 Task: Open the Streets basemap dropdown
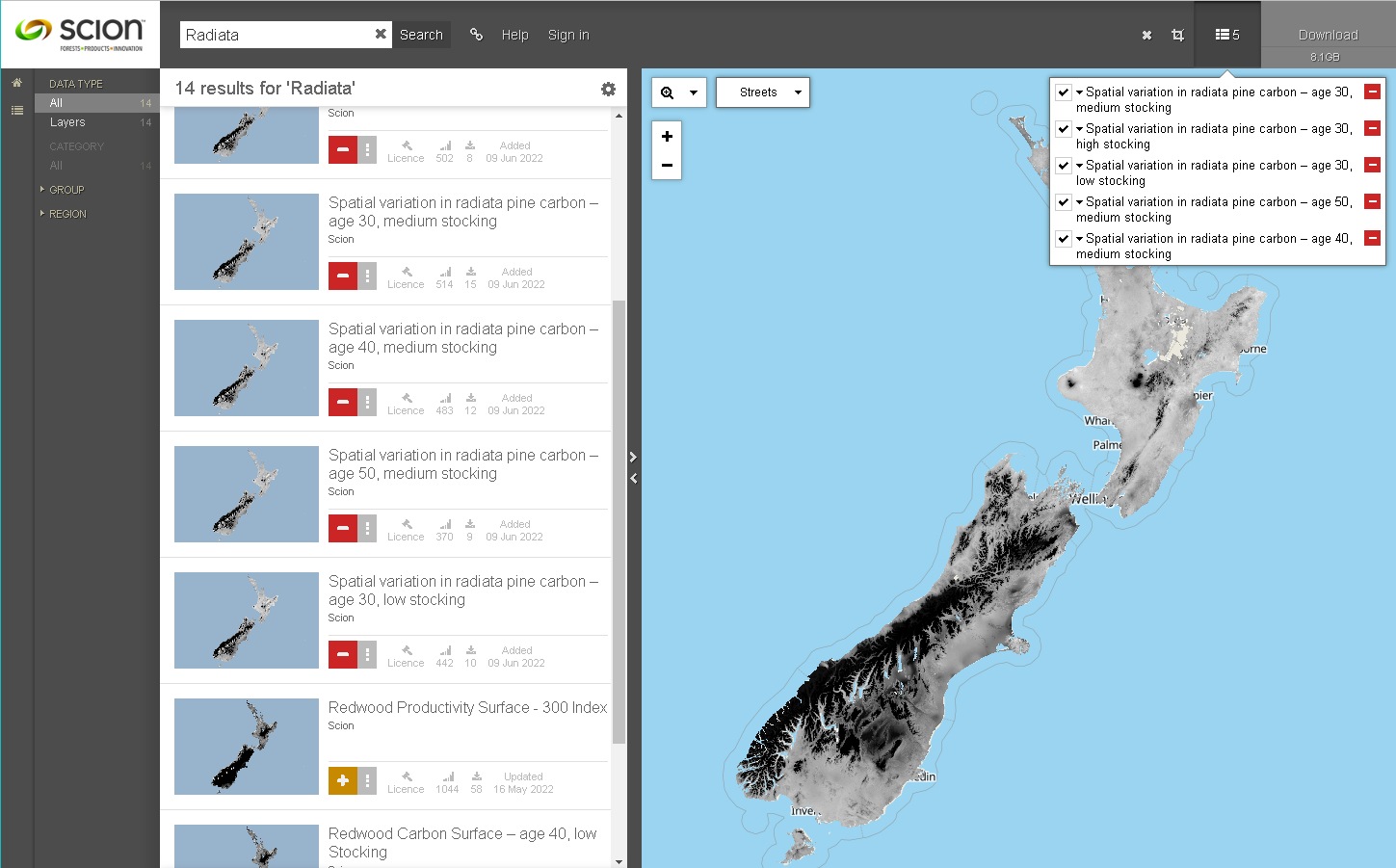(763, 92)
